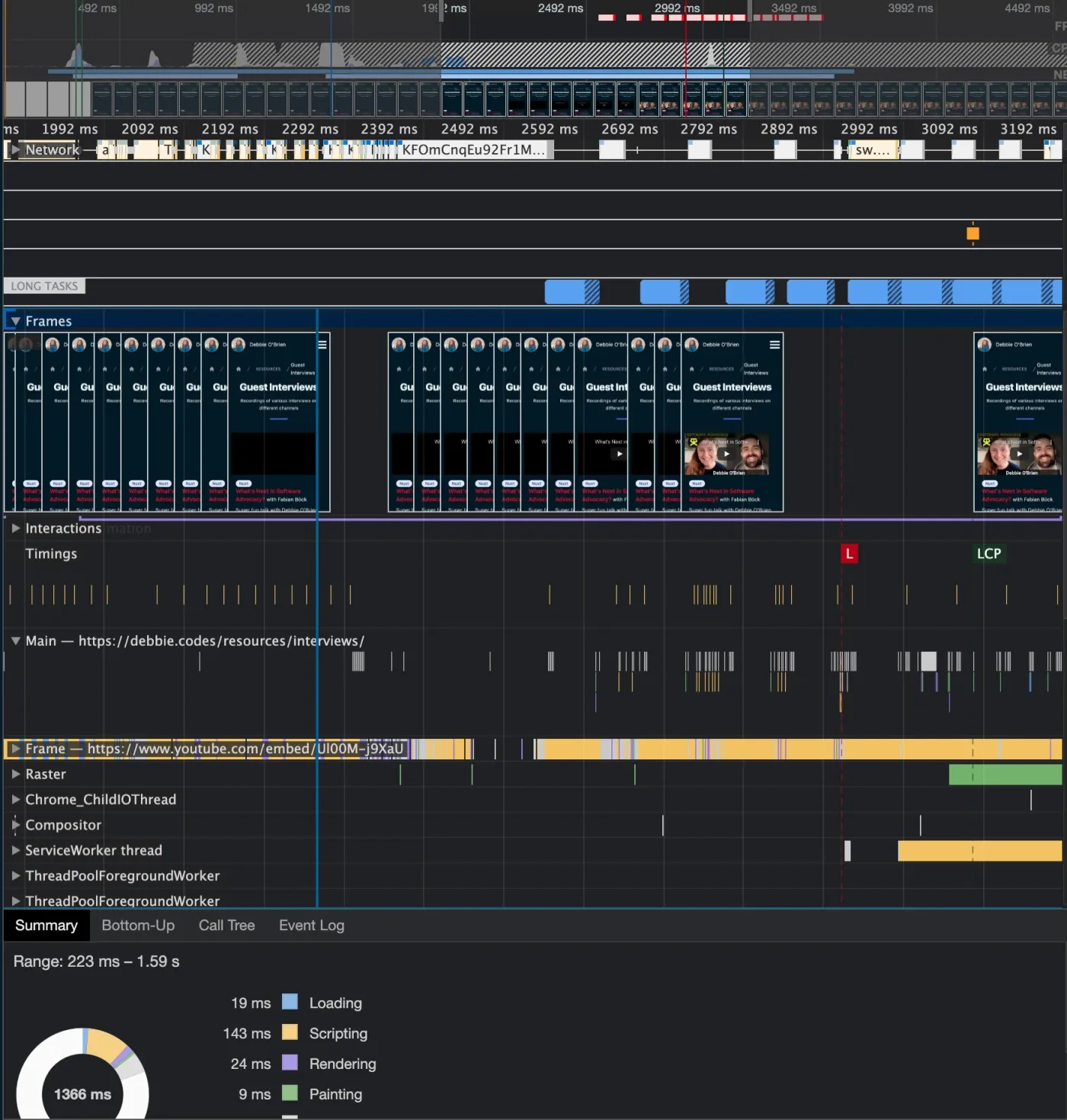This screenshot has width=1067, height=1120.
Task: Expand the Chrome_ChildIOThread row
Action: tap(15, 799)
